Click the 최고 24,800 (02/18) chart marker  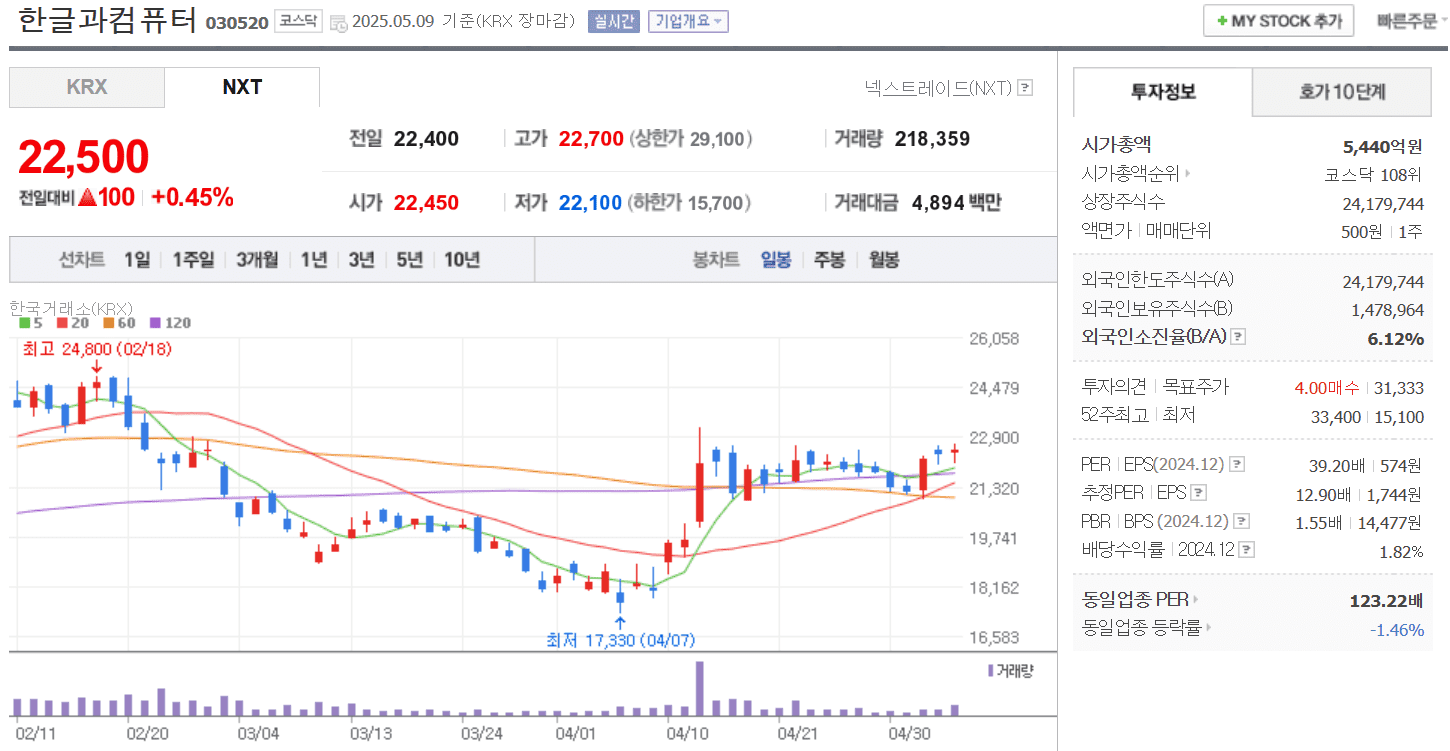(x=97, y=349)
